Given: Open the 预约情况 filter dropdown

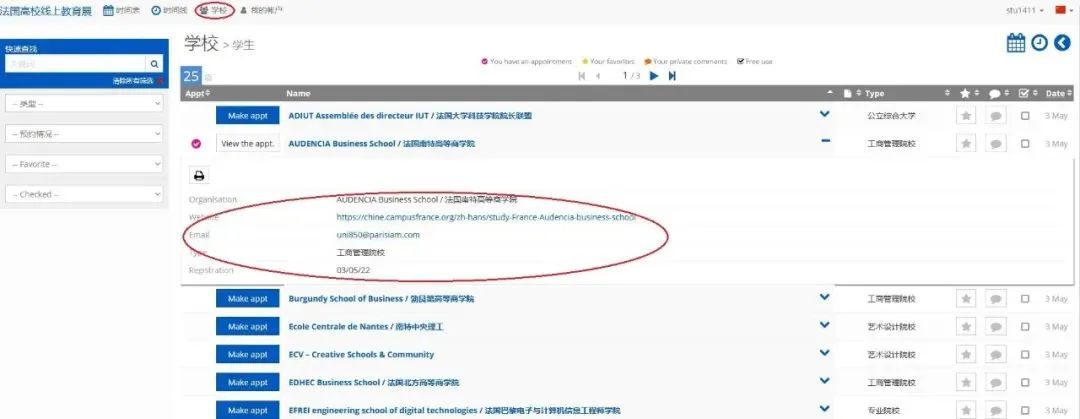Looking at the screenshot, I should (x=84, y=134).
